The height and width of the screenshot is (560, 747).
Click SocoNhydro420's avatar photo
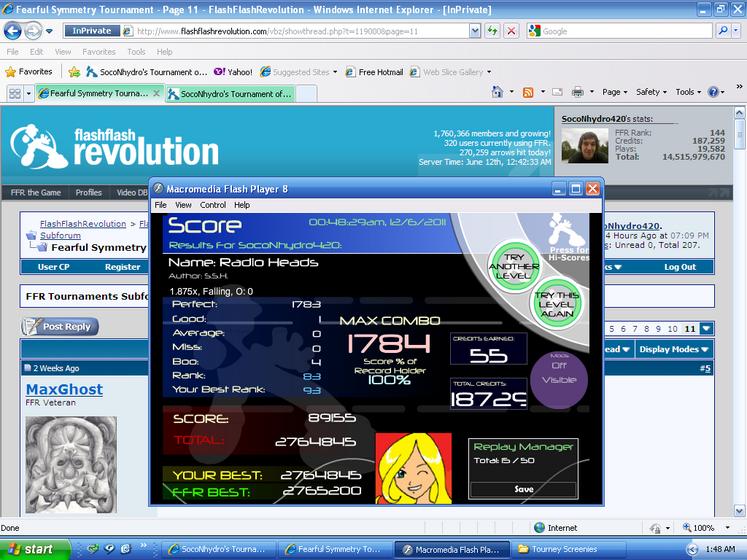[585, 147]
